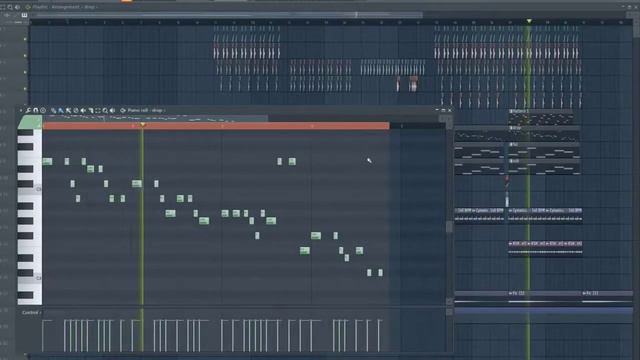Open the Piano roll target channel selector
Image resolution: width=640 pixels, height=360 pixels.
tap(123, 110)
